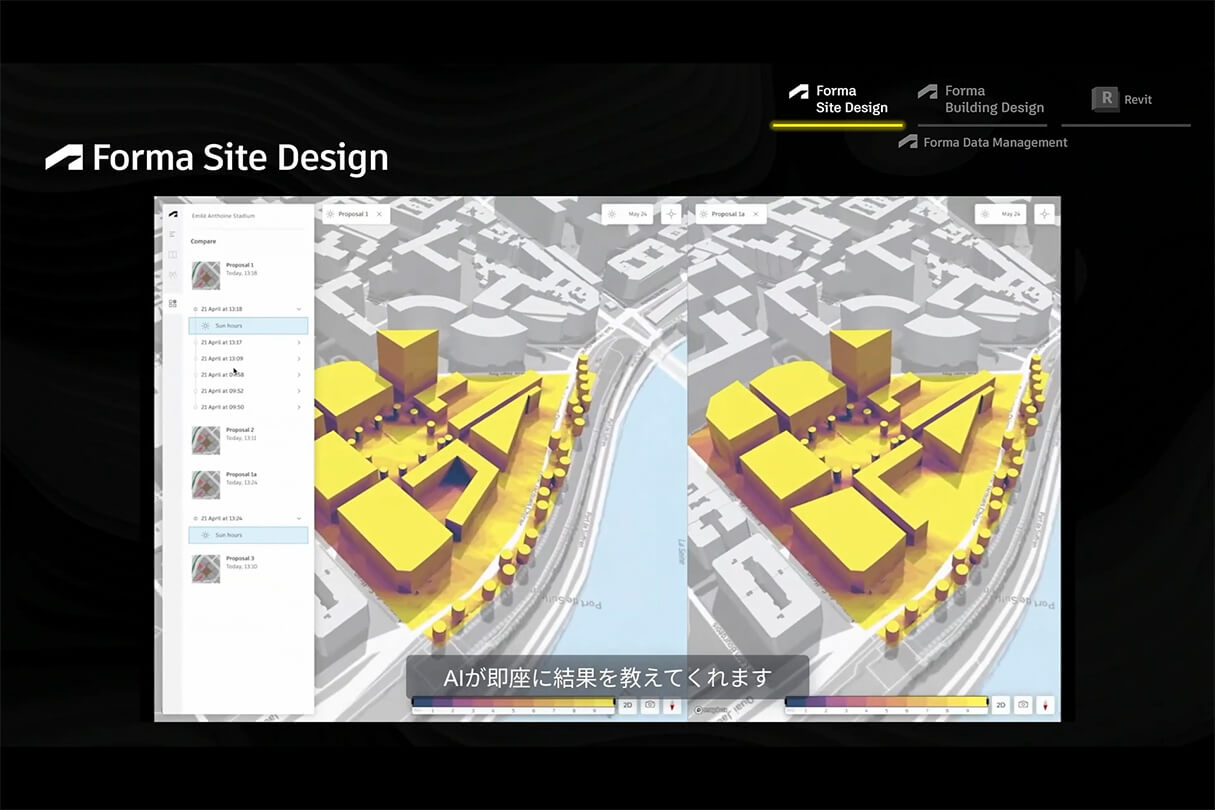Click the Proposal 1 title text

(x=240, y=265)
